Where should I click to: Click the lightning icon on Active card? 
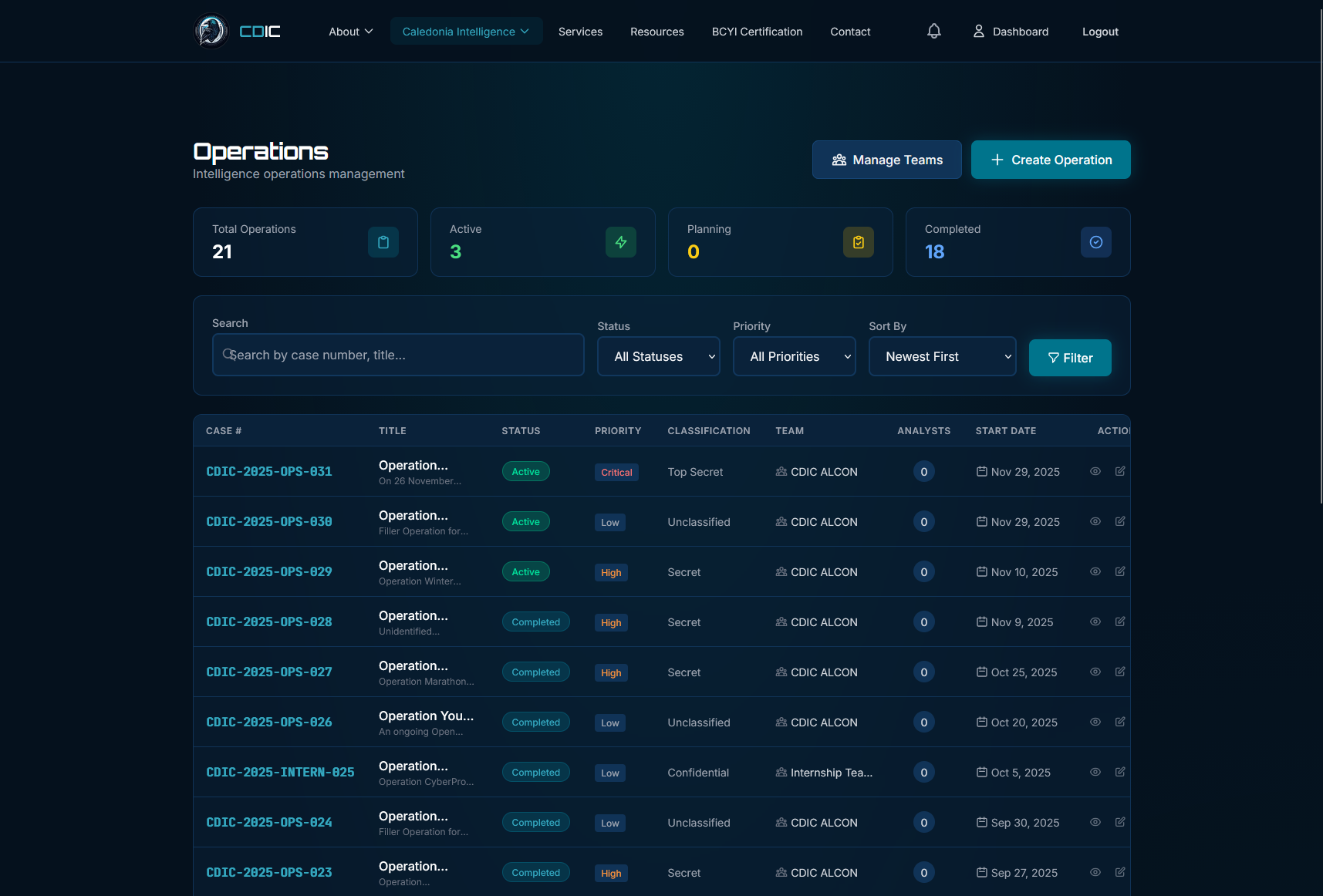tap(621, 241)
